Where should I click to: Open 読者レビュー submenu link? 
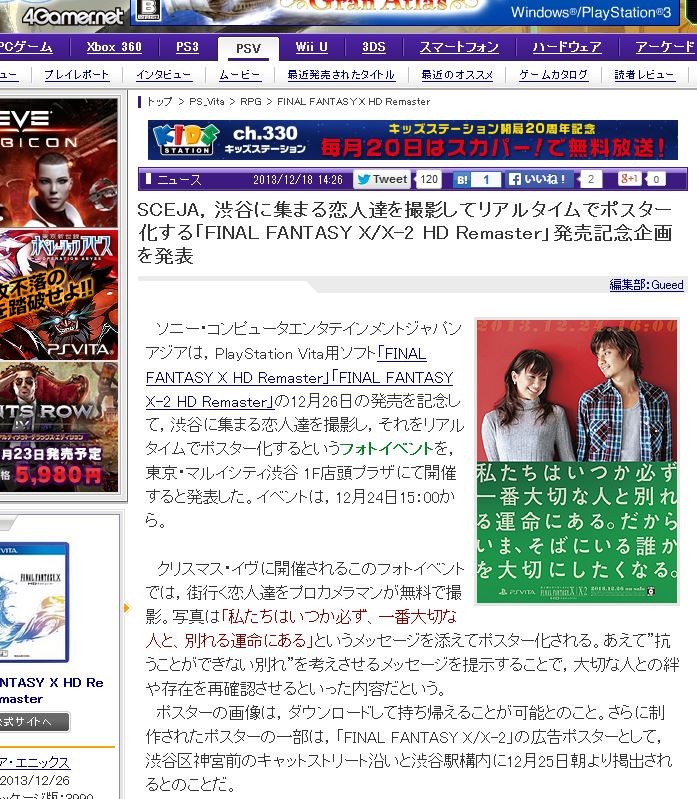(644, 75)
